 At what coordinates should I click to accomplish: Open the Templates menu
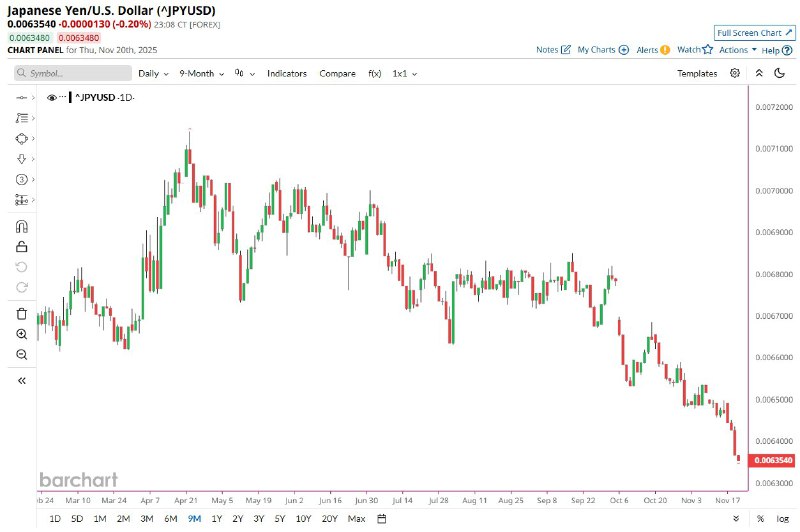(x=697, y=73)
